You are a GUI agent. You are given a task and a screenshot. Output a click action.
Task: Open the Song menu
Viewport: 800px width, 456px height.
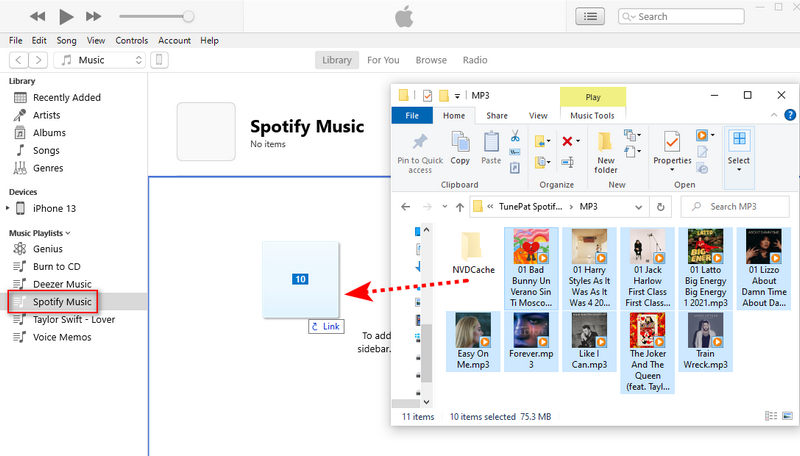66,40
